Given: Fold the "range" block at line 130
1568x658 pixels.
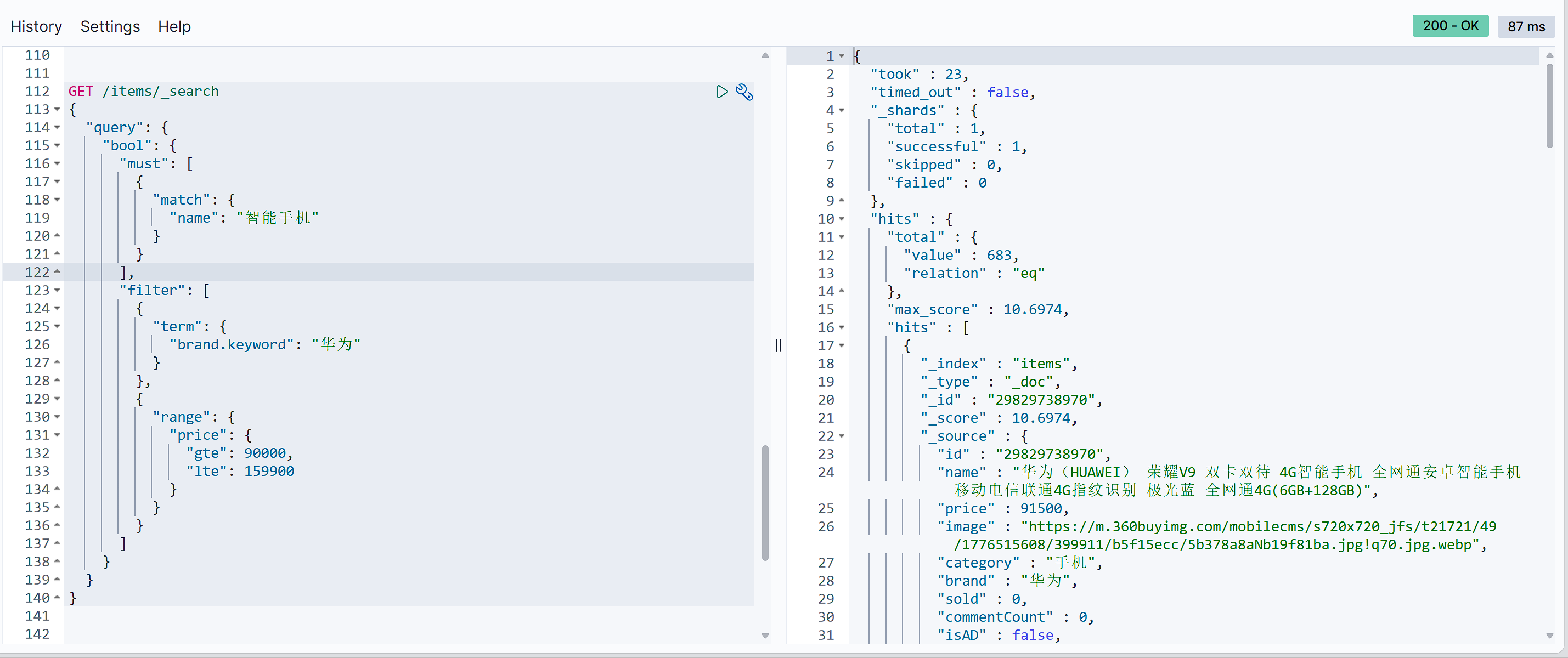Looking at the screenshot, I should coord(57,417).
